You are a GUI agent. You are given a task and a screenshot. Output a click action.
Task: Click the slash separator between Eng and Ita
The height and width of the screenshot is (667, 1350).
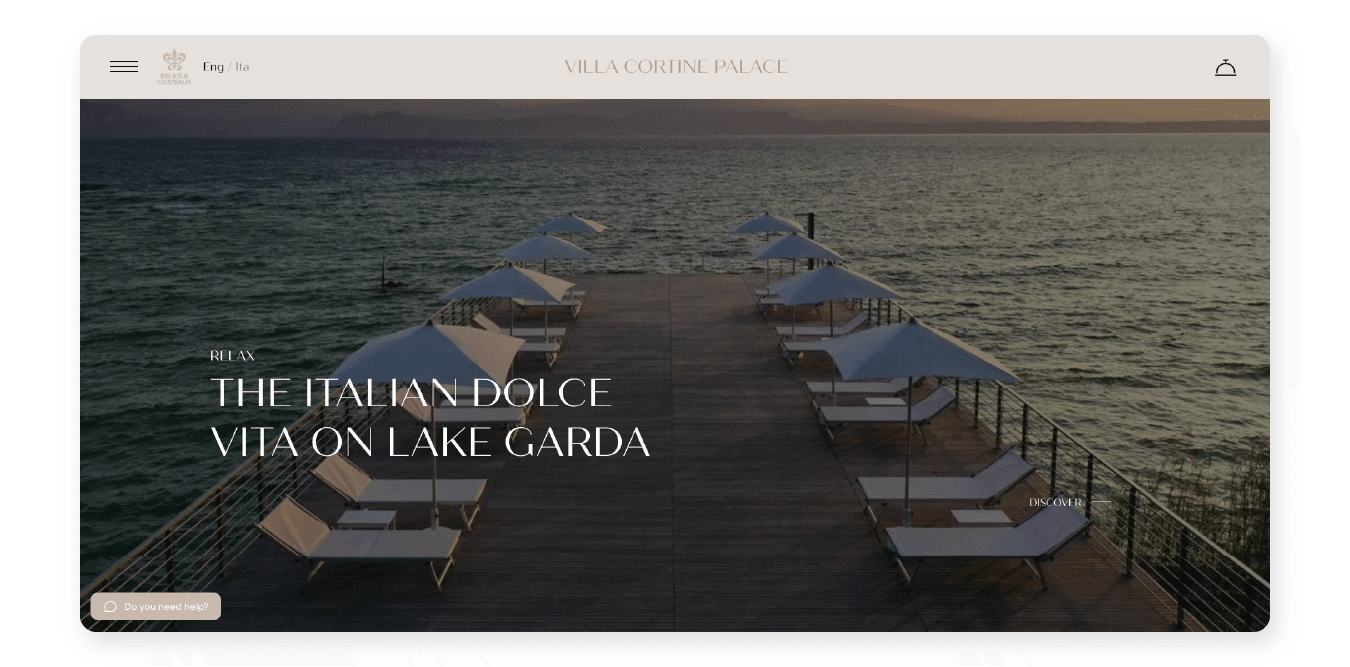(229, 67)
